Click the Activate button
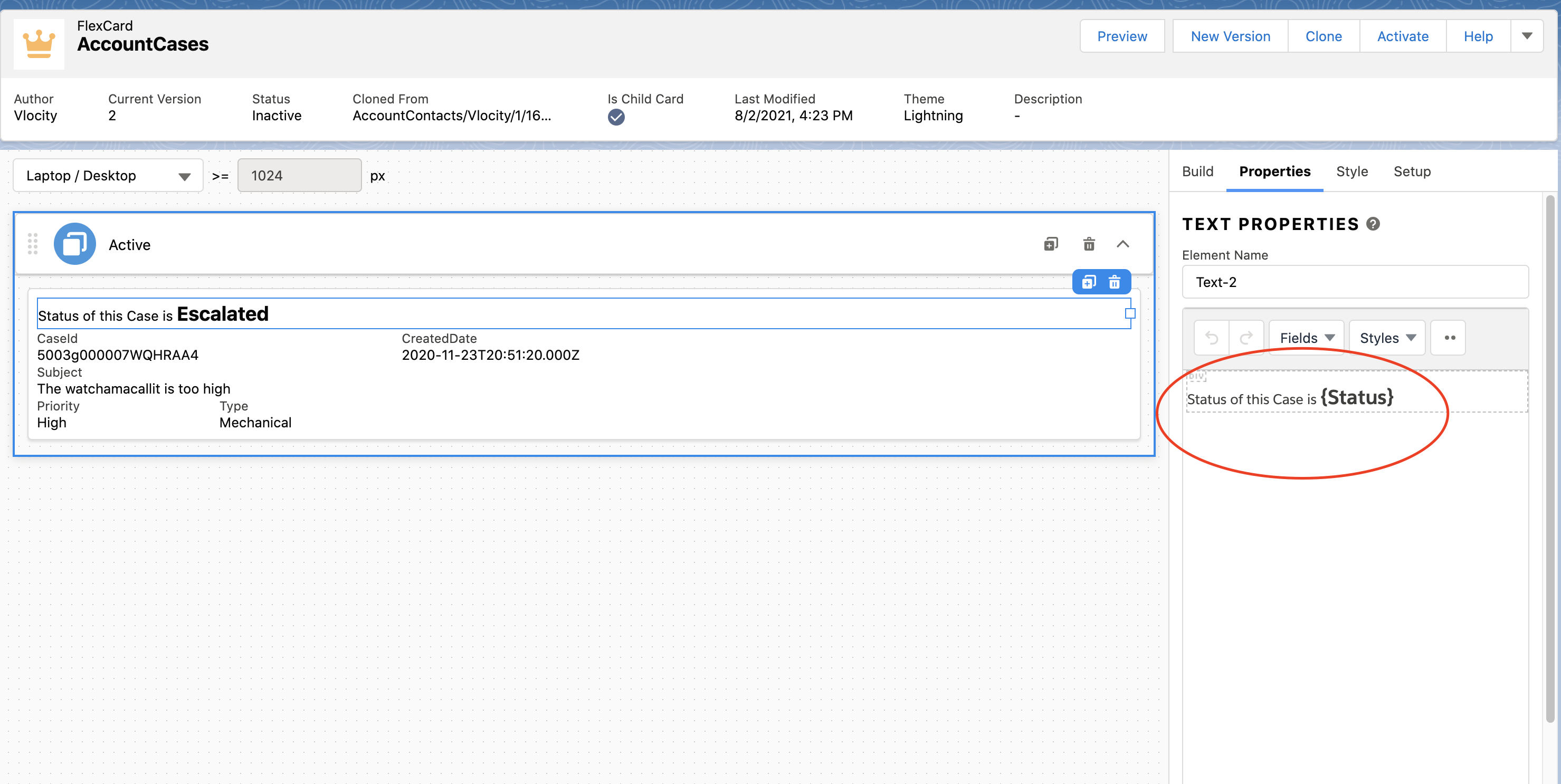Viewport: 1561px width, 784px height. 1403,36
